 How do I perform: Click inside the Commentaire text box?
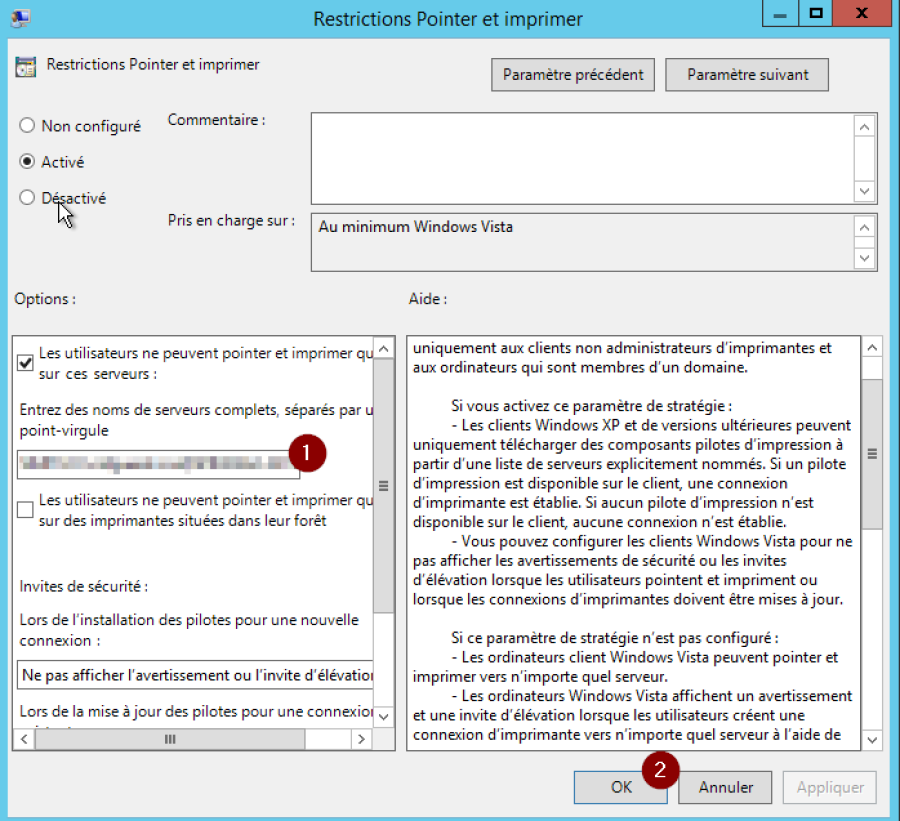click(x=582, y=158)
